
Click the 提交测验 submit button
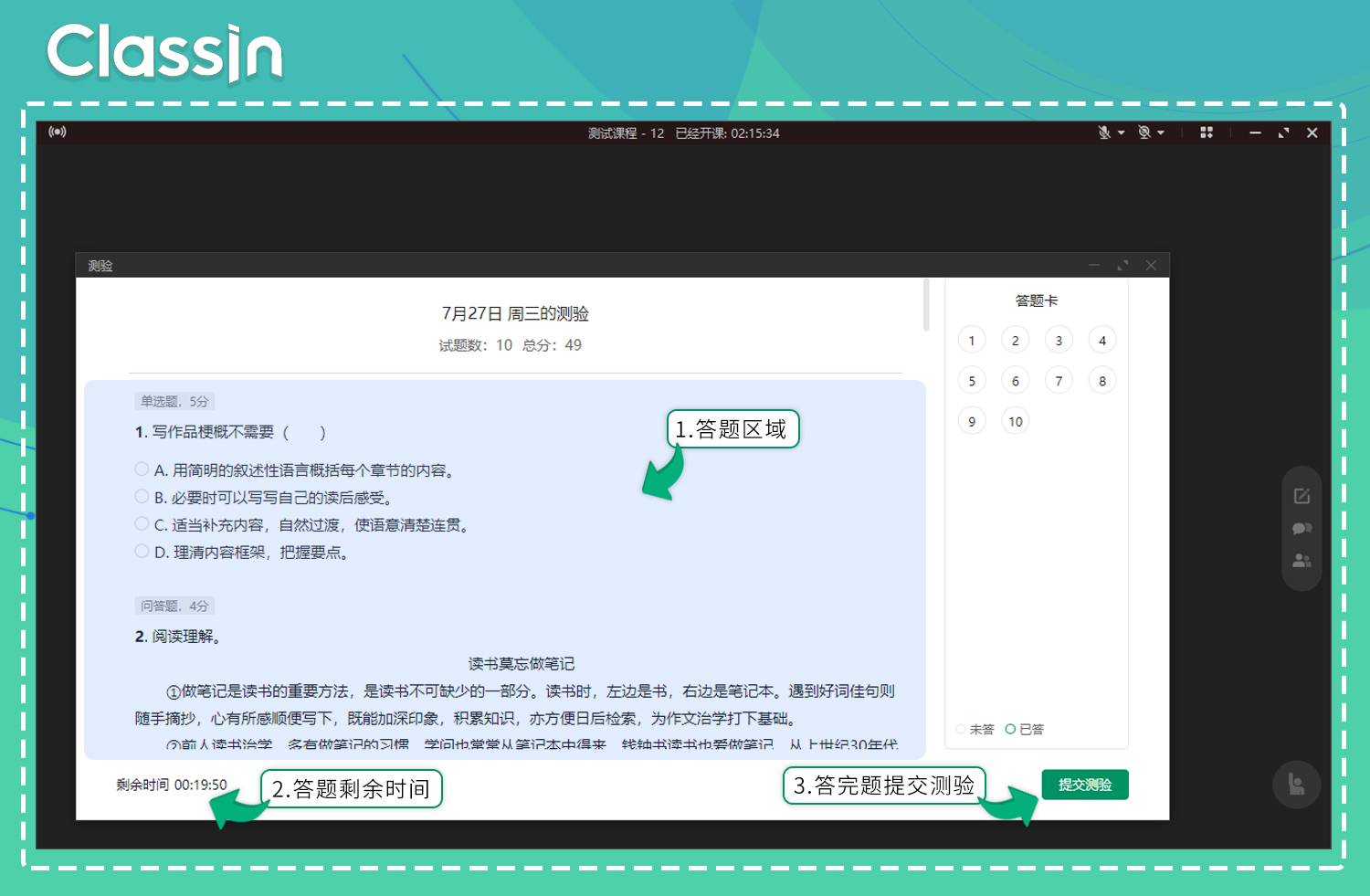(x=1085, y=785)
